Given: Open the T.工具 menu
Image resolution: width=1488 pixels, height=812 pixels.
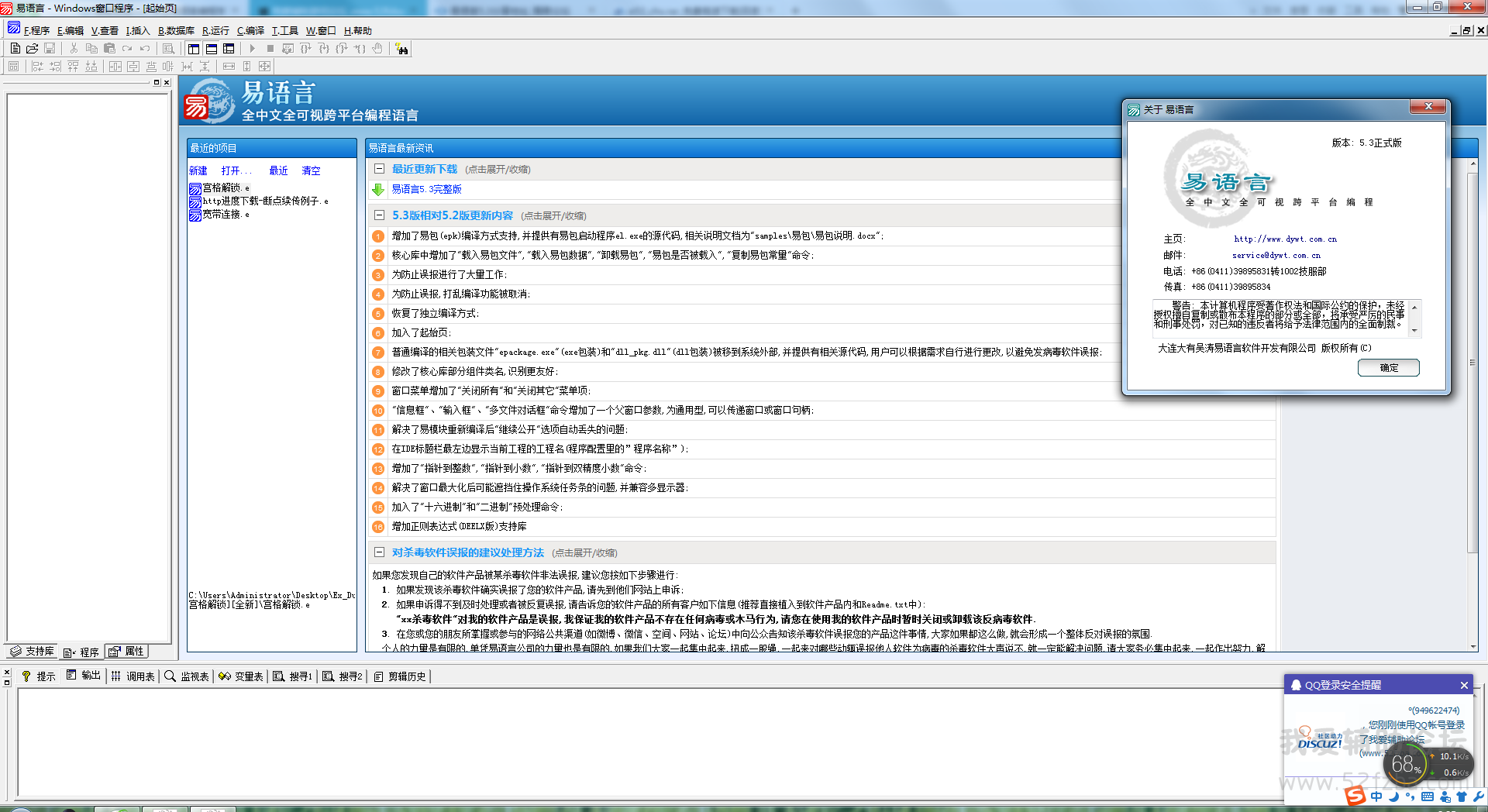Looking at the screenshot, I should pos(284,31).
